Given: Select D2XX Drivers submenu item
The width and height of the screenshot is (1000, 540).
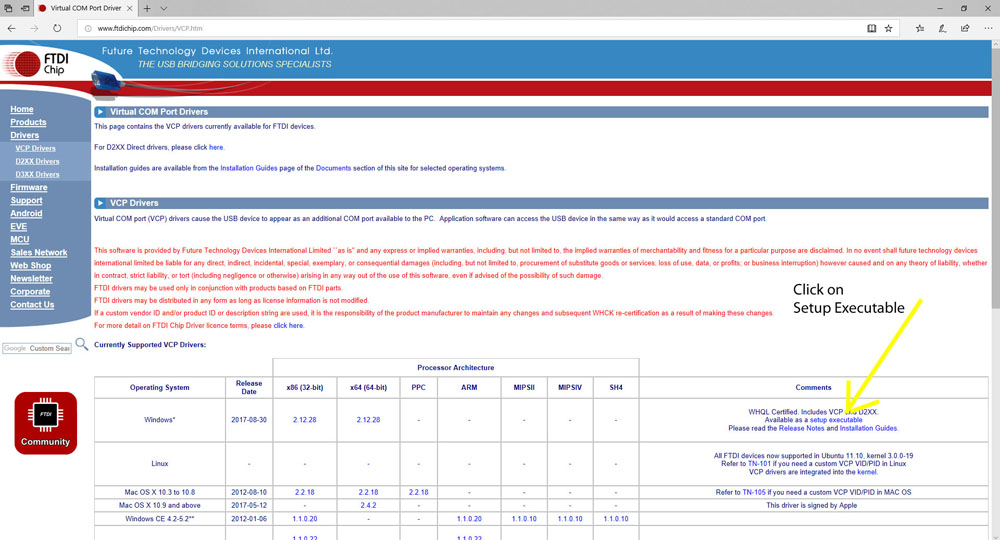Looking at the screenshot, I should tap(38, 161).
